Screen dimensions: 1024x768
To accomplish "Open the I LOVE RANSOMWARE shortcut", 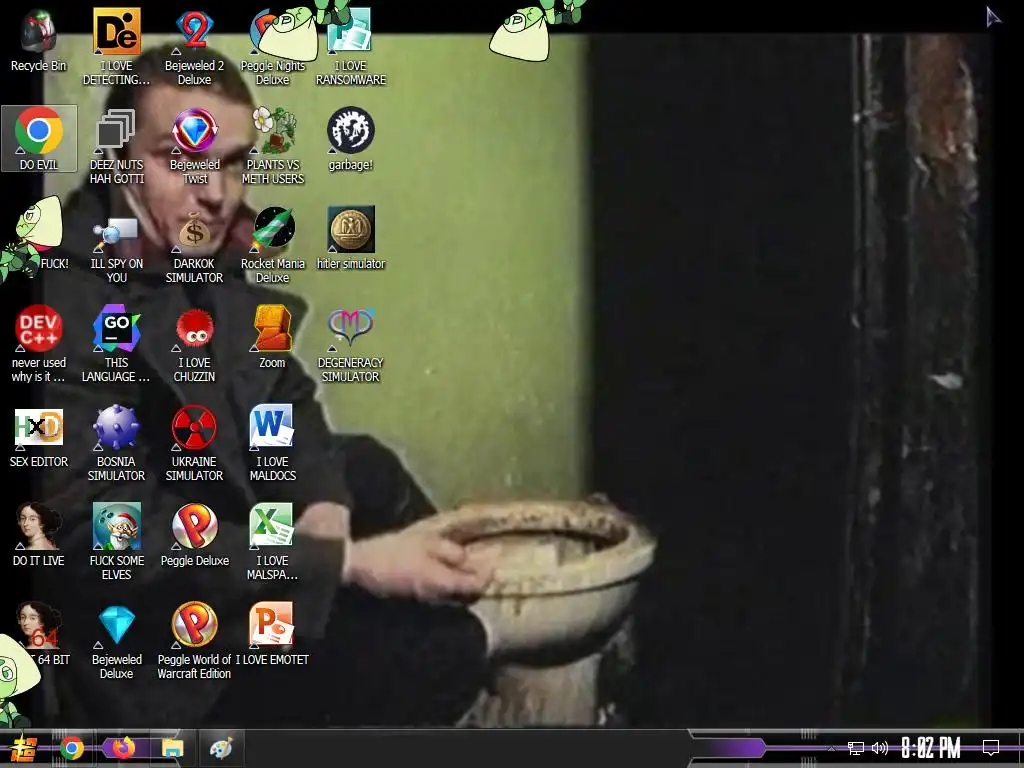I will pos(351,47).
